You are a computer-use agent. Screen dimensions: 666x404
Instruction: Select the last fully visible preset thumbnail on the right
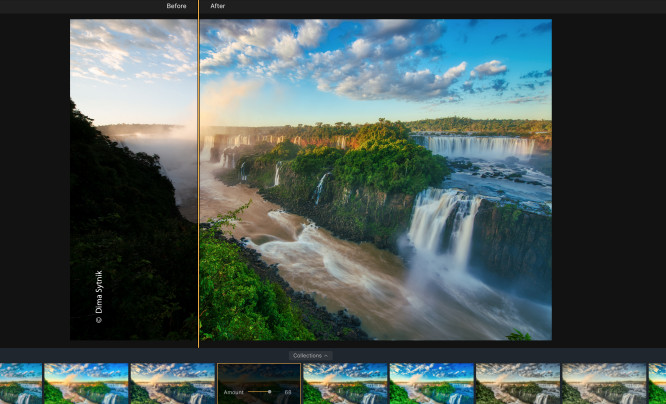coord(604,384)
